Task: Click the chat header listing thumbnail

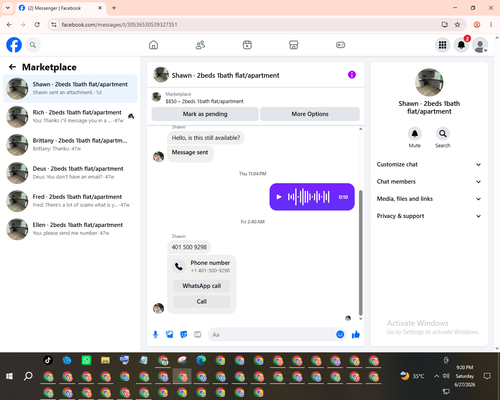Action: [x=161, y=75]
